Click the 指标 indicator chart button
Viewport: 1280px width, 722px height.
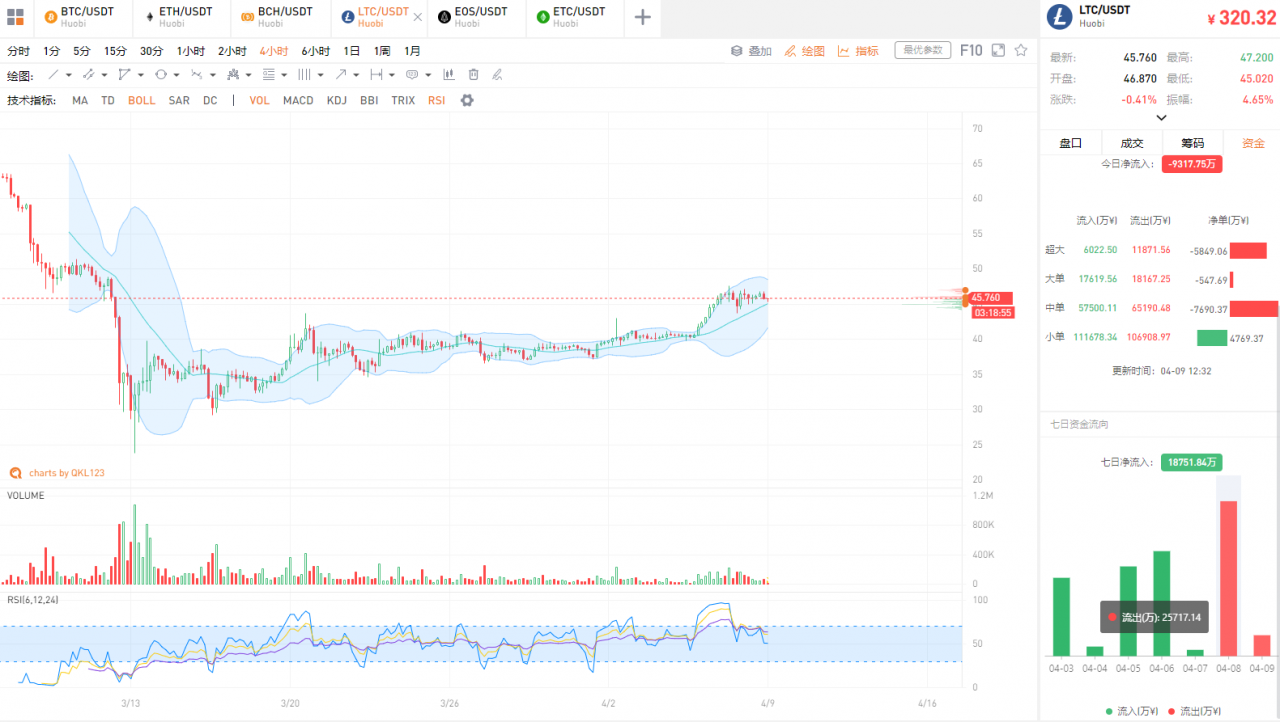click(x=858, y=51)
